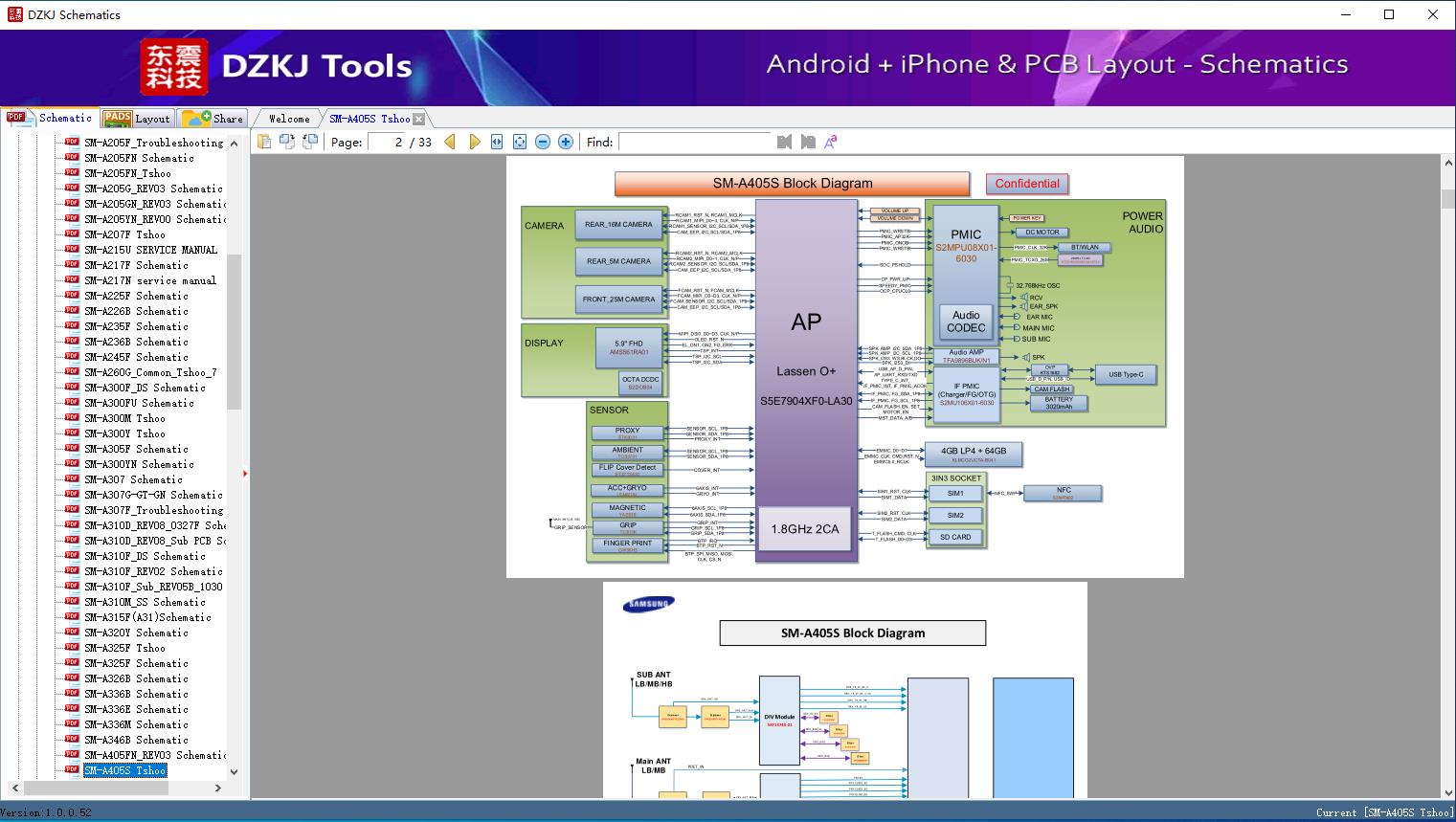1456x822 pixels.
Task: Collapse the sidebar with the red arrow
Action: pos(245,473)
